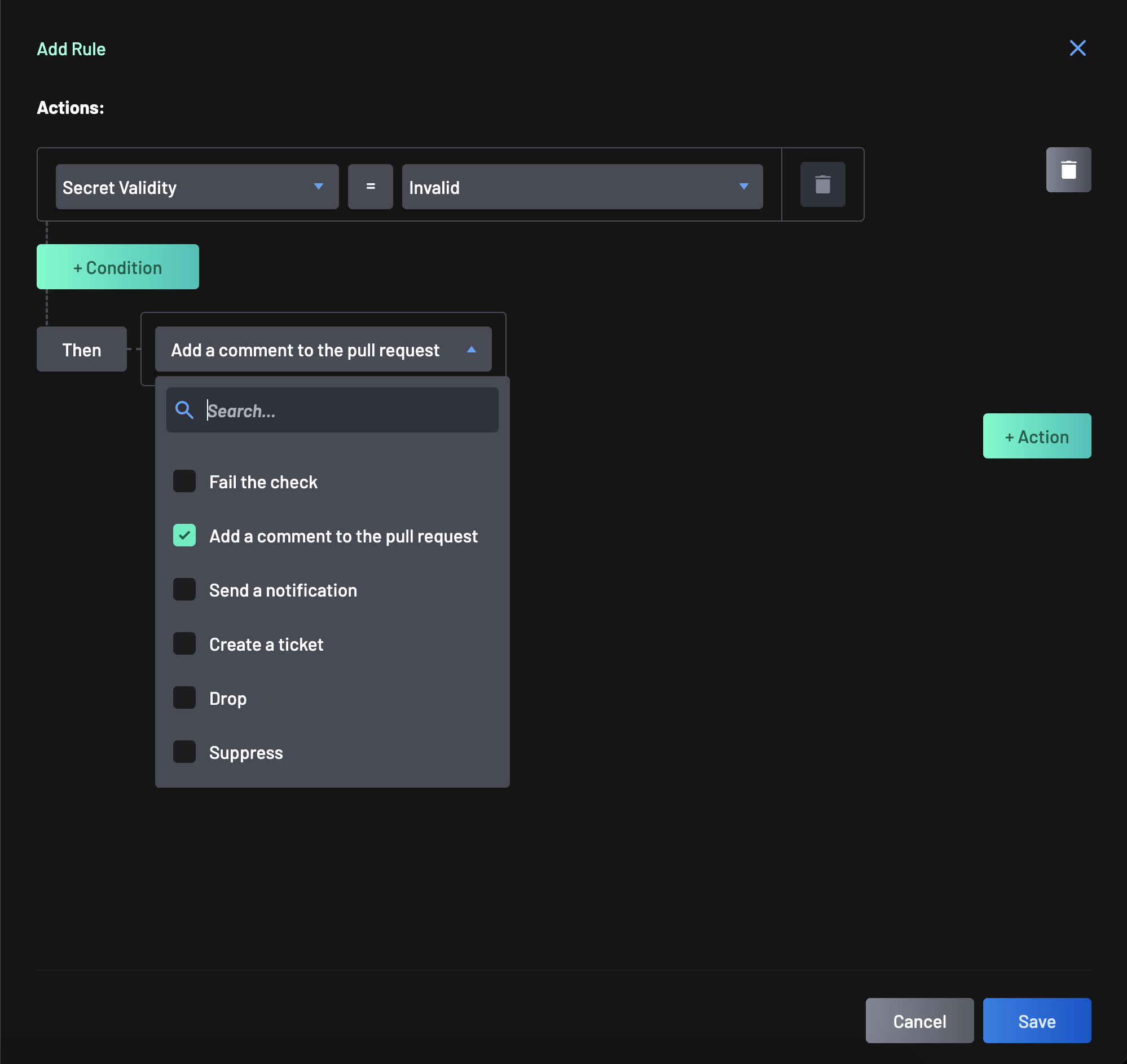Delete the Secret Validity condition row
This screenshot has width=1127, height=1064.
822,184
